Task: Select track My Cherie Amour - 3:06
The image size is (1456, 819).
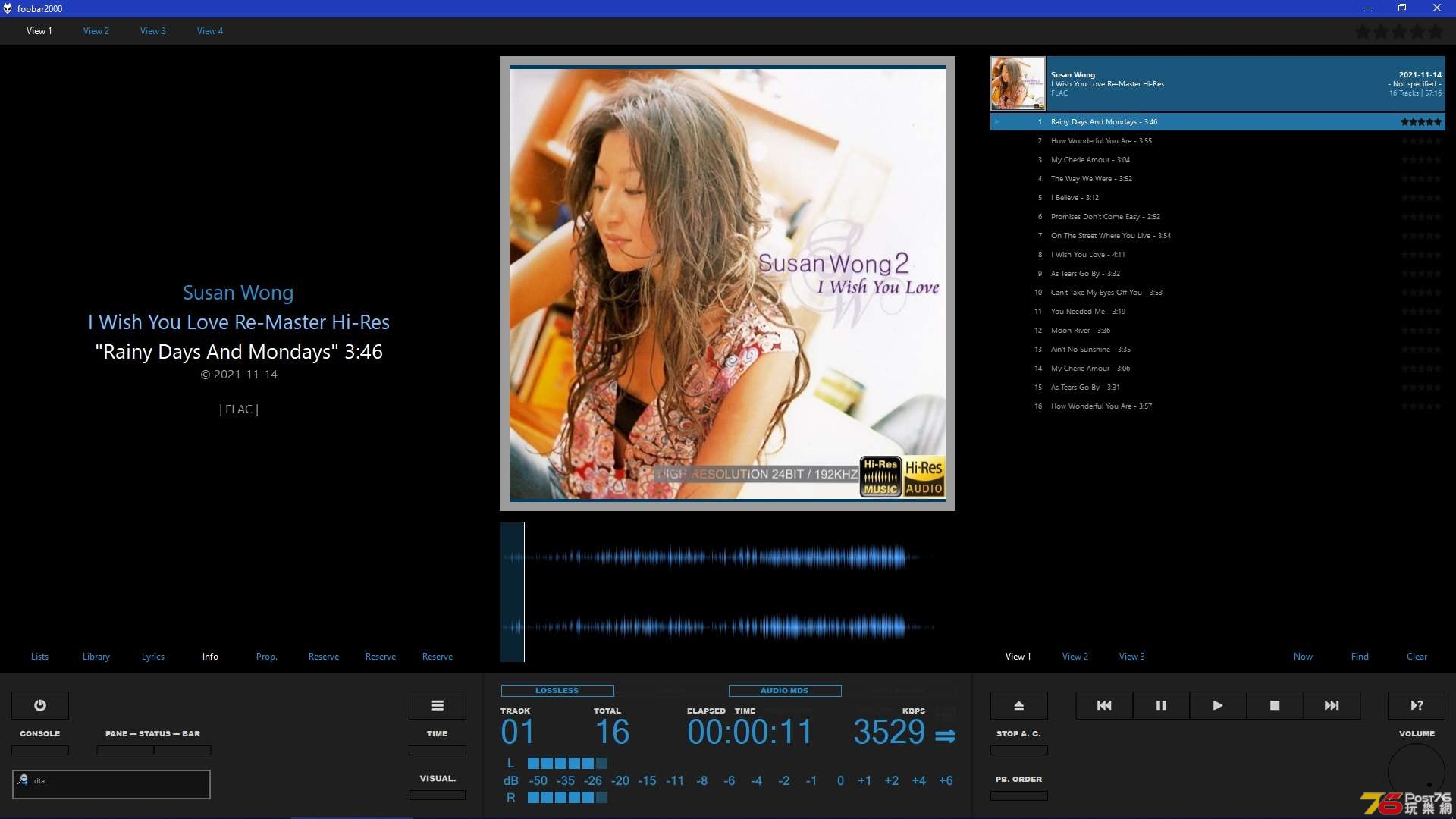Action: pos(1217,369)
